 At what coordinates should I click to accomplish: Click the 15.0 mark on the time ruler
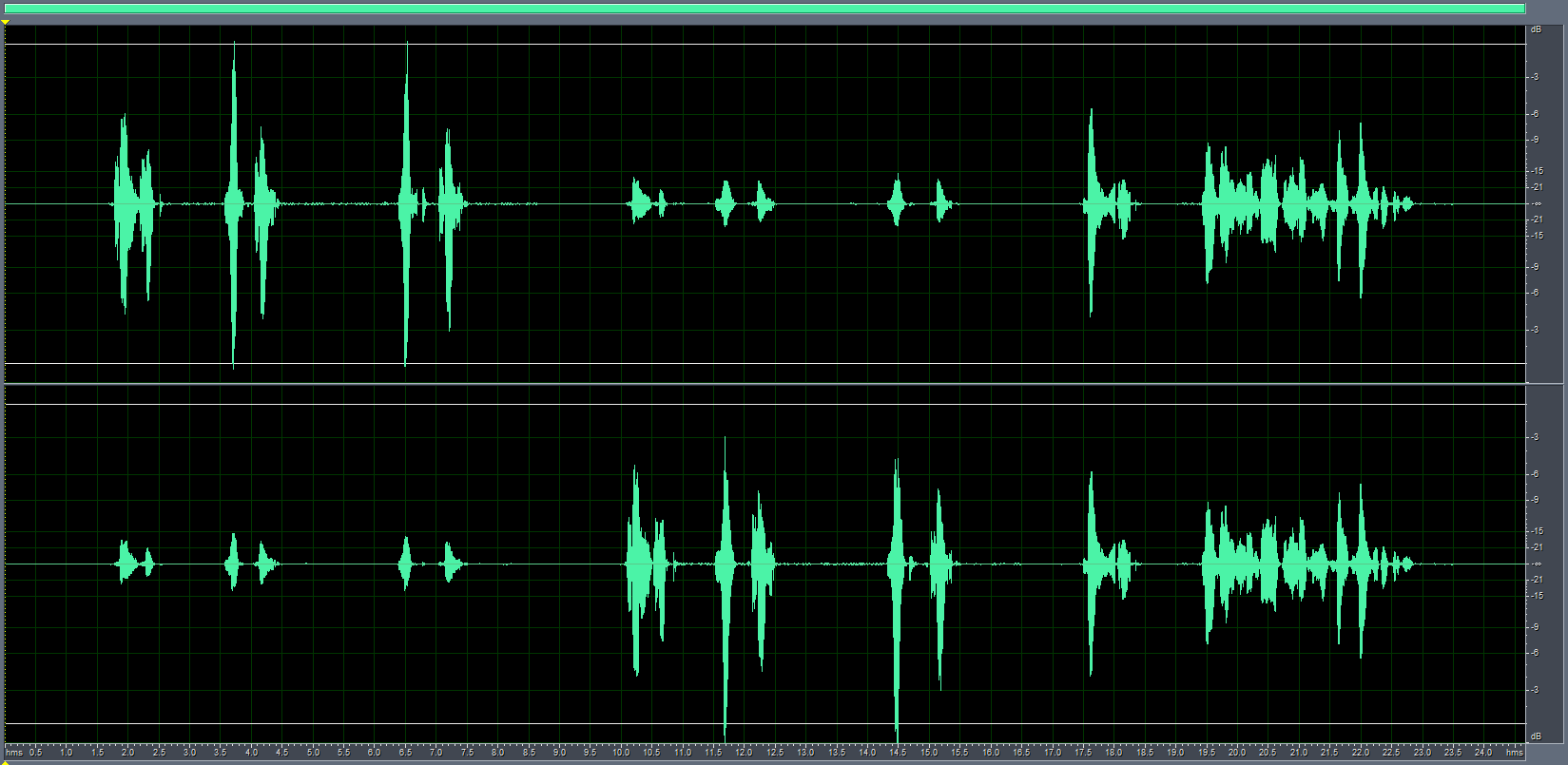[x=929, y=752]
